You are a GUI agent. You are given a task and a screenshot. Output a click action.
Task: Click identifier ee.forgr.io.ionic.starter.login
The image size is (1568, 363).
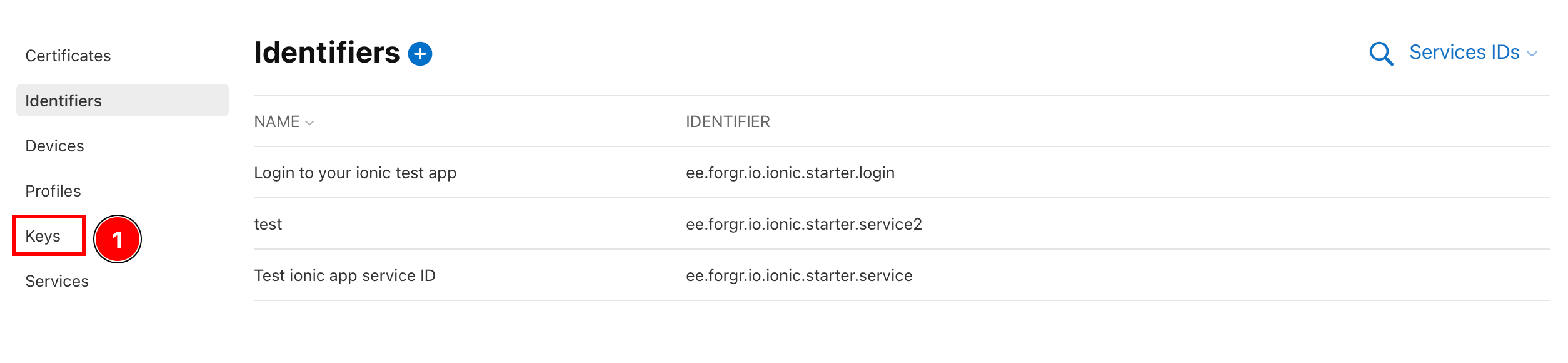[790, 173]
